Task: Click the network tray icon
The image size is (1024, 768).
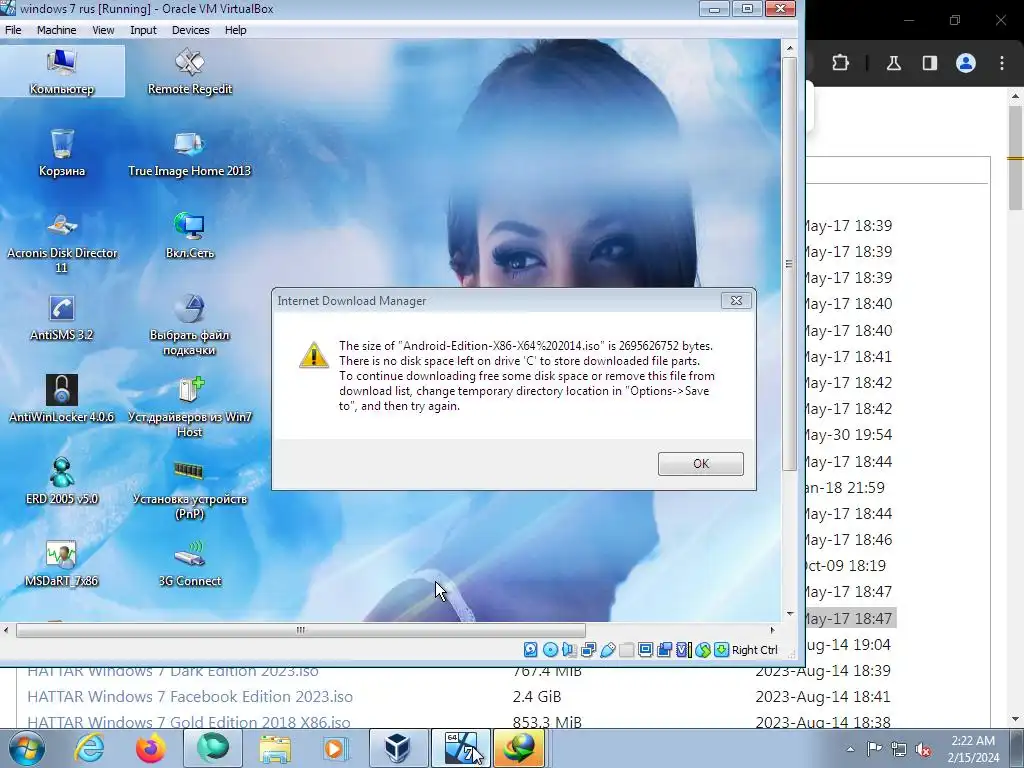Action: coord(899,749)
